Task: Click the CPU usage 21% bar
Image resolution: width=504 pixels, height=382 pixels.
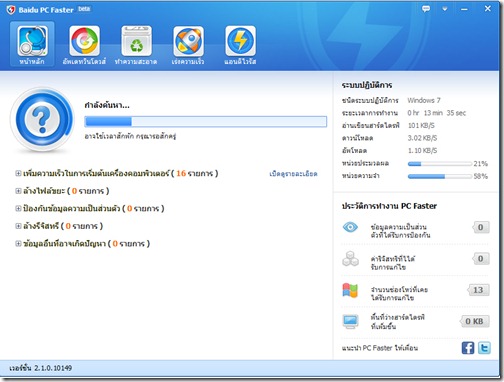Action: coord(440,164)
